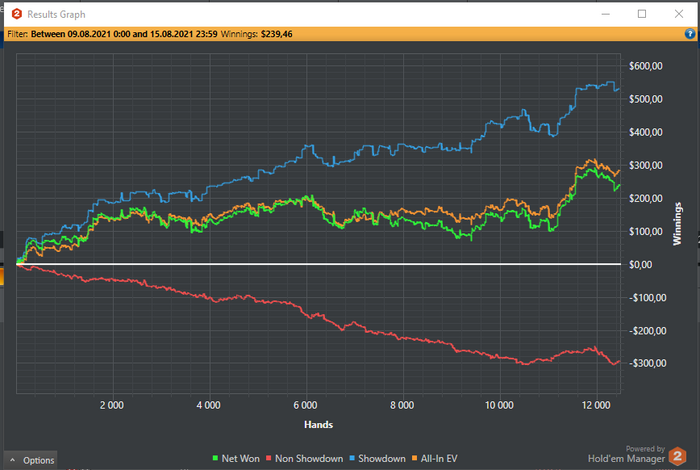The height and width of the screenshot is (470, 700).
Task: Click the $0,00 y-axis label
Action: point(641,265)
